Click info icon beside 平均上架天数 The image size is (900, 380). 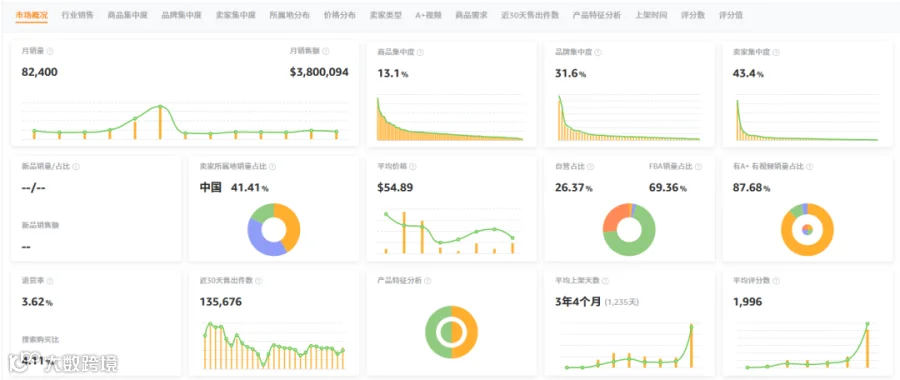point(605,281)
